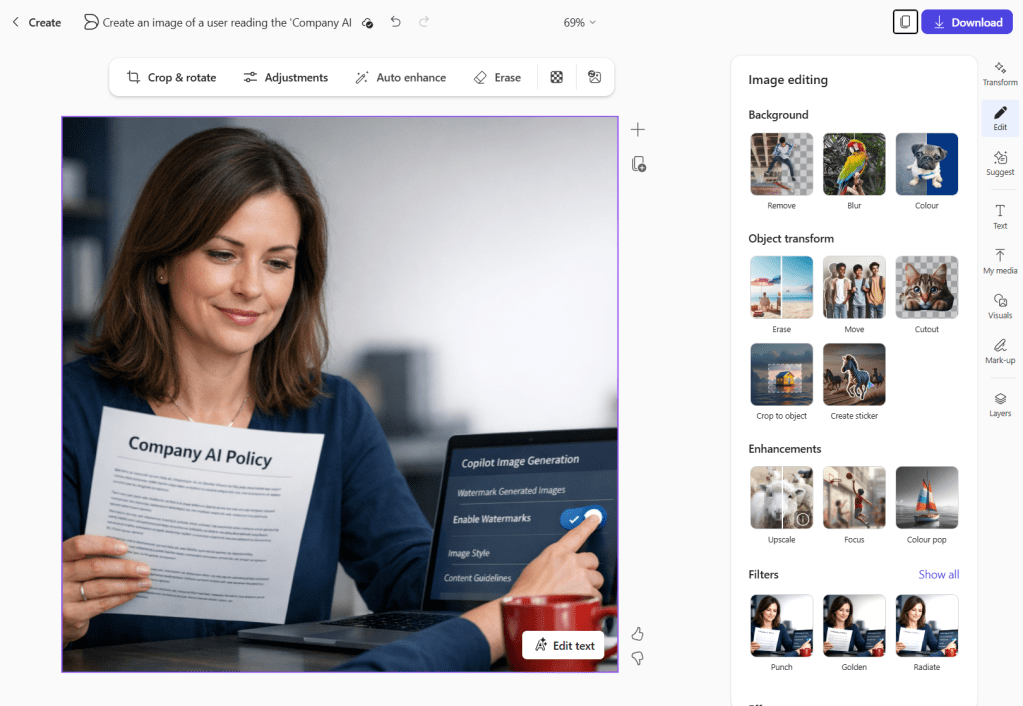Download the edited image
This screenshot has height=706, width=1023.
pos(966,21)
